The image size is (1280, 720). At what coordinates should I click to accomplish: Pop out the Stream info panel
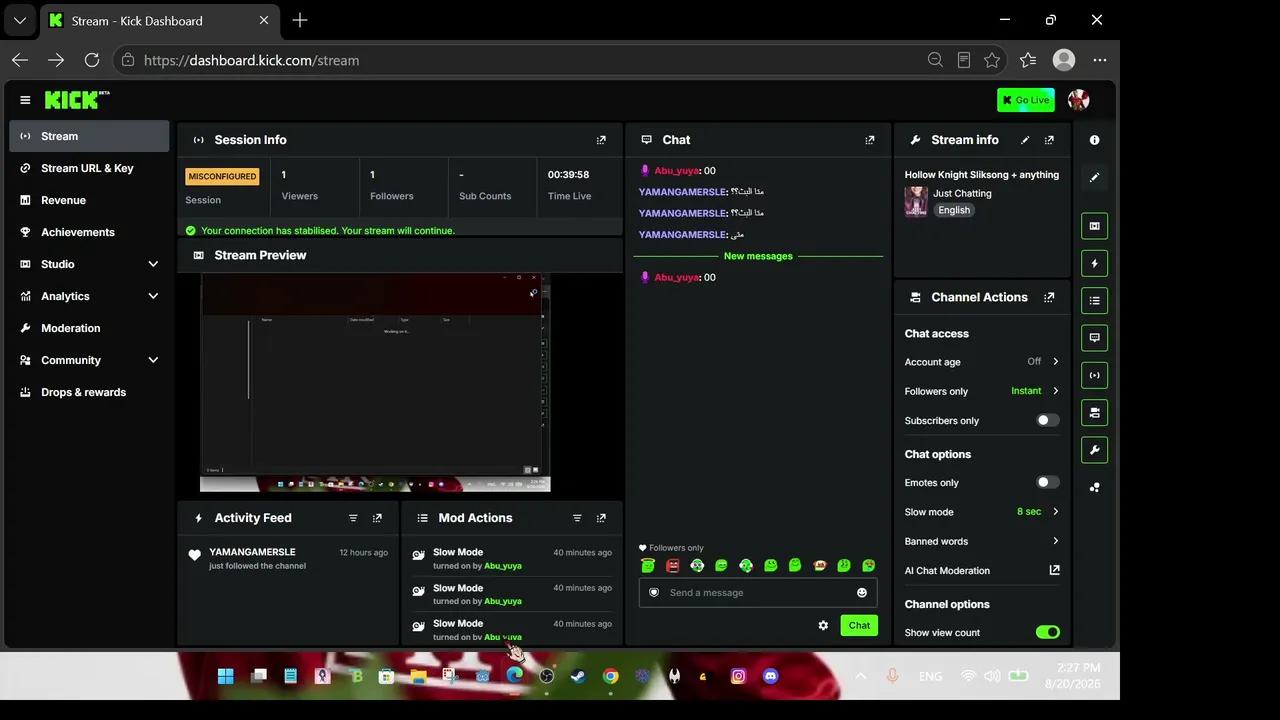click(x=1049, y=140)
